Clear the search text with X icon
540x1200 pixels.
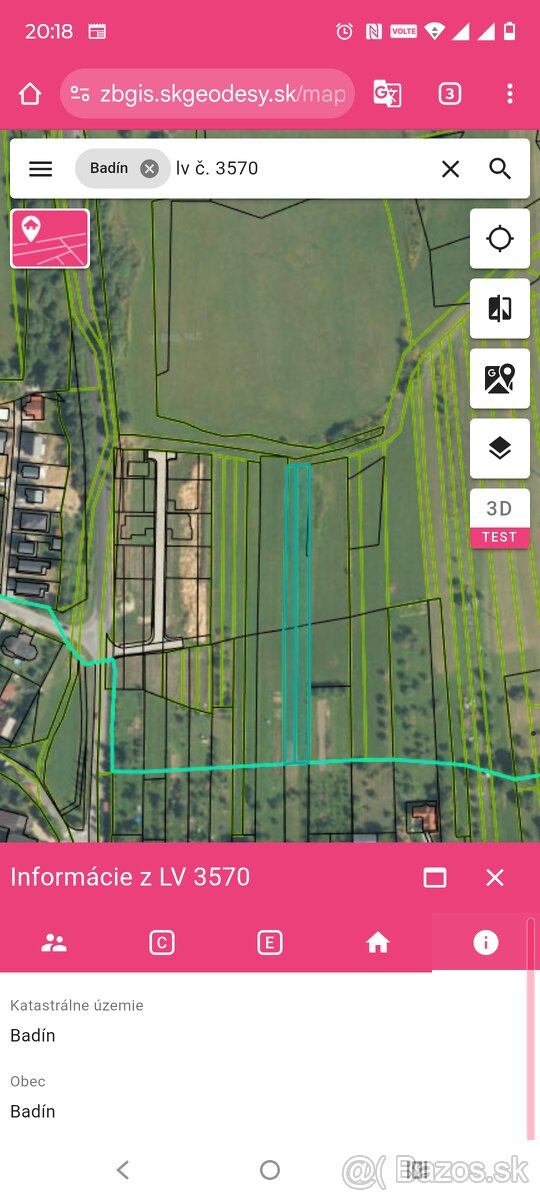451,169
